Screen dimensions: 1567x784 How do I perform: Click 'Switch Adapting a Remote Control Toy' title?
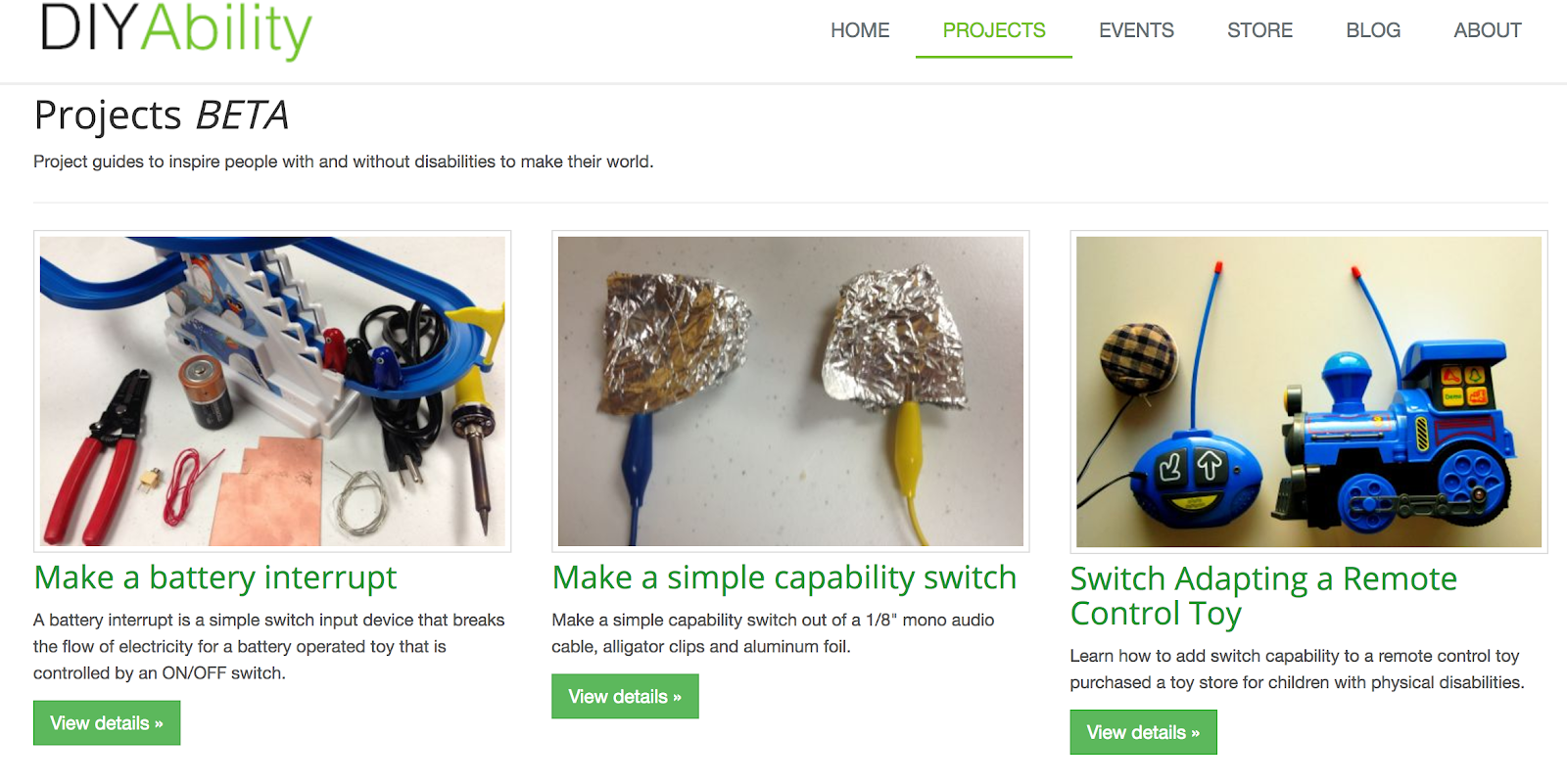click(1263, 596)
